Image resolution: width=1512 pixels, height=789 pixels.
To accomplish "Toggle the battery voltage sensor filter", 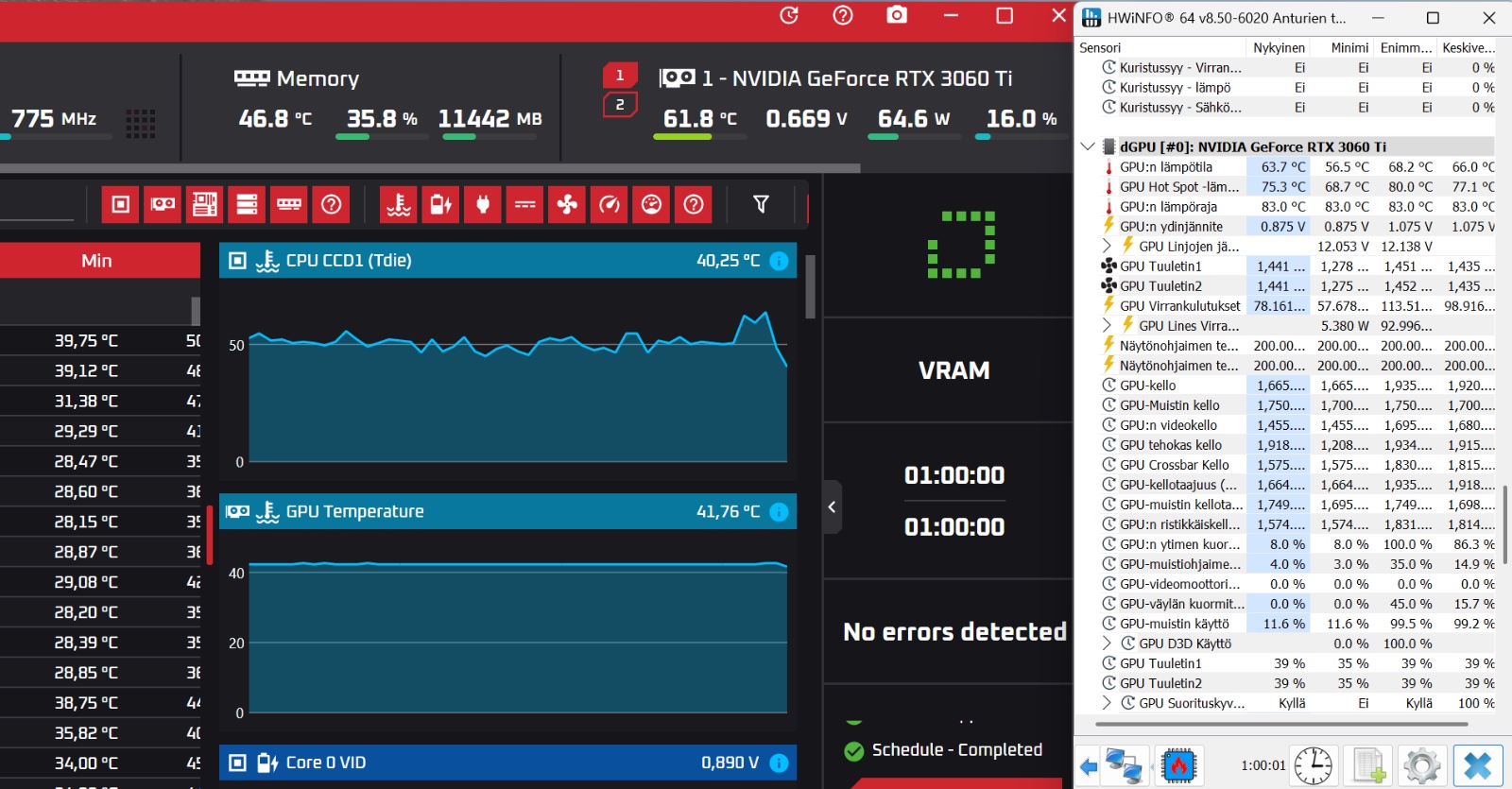I will coord(441,204).
